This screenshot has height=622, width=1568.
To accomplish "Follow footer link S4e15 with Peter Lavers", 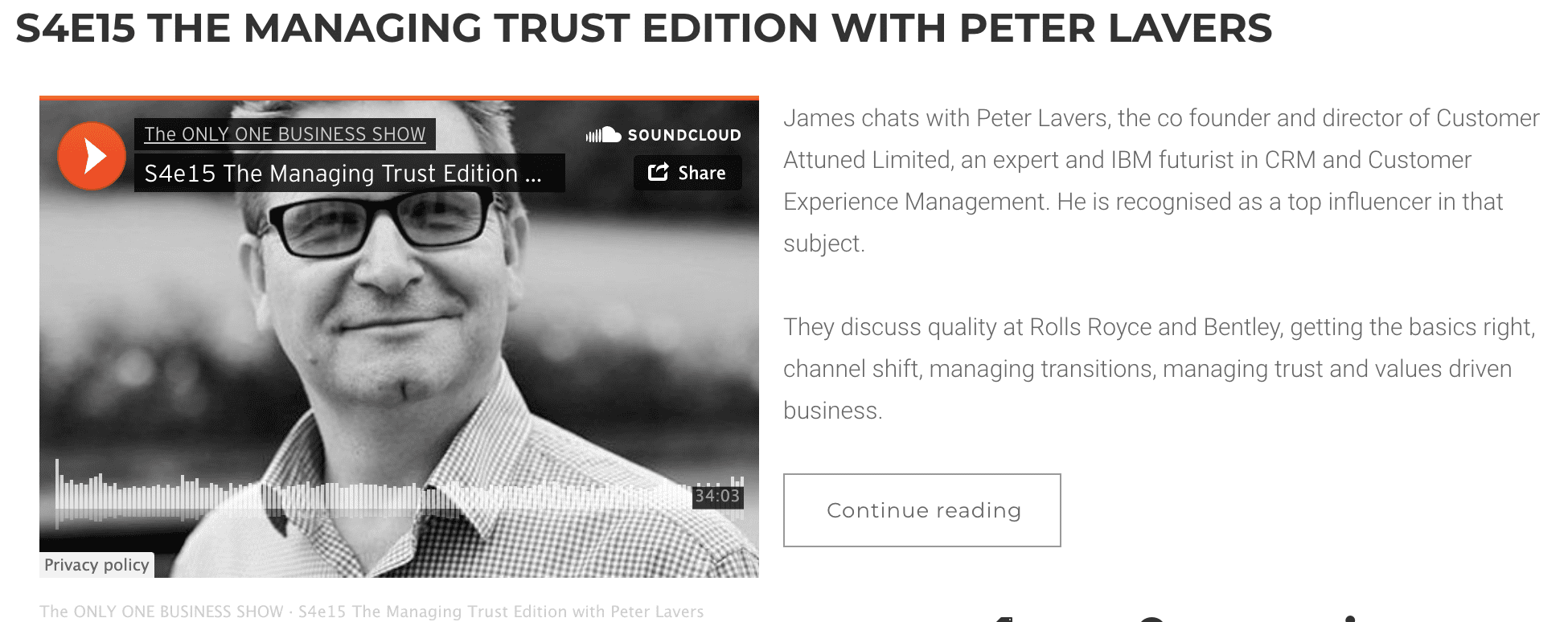I will (501, 612).
